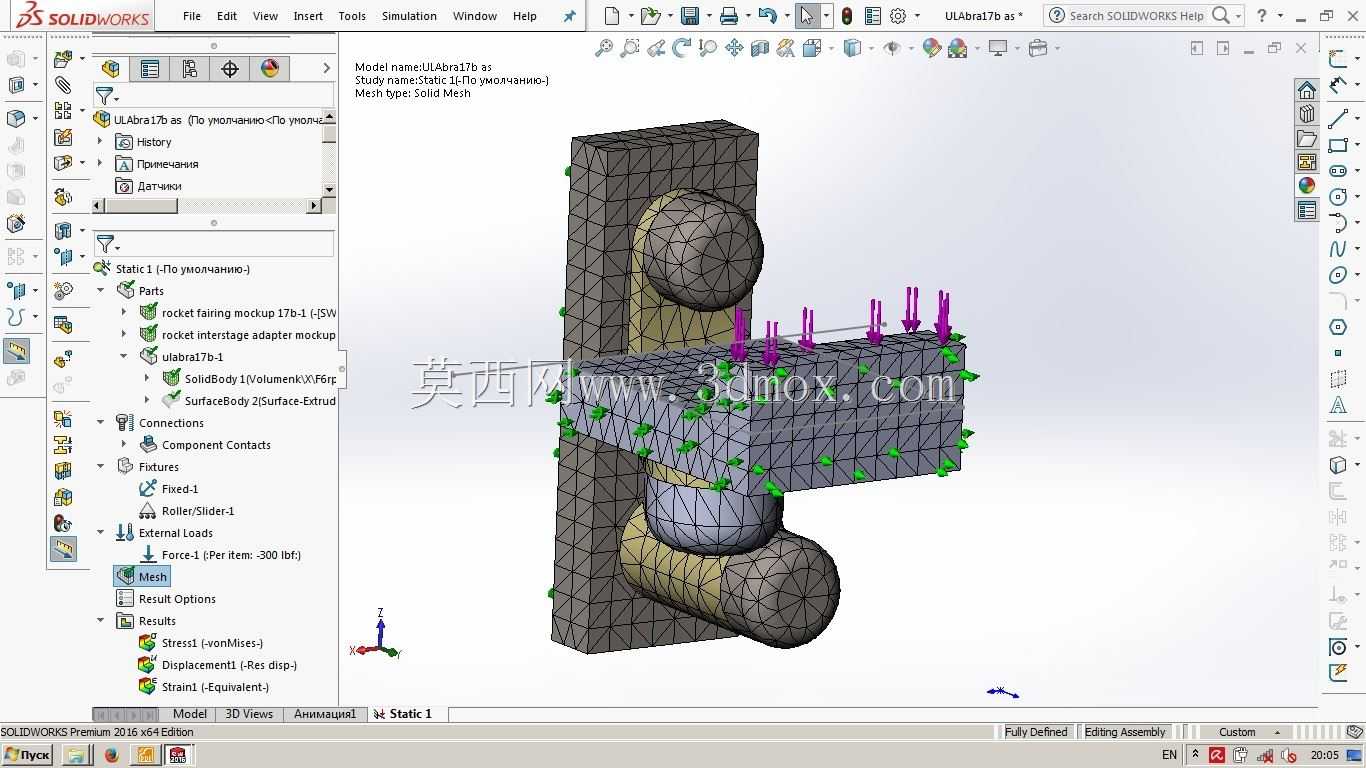1366x768 pixels.
Task: Show more manager tabs with the chevron
Action: pos(326,68)
